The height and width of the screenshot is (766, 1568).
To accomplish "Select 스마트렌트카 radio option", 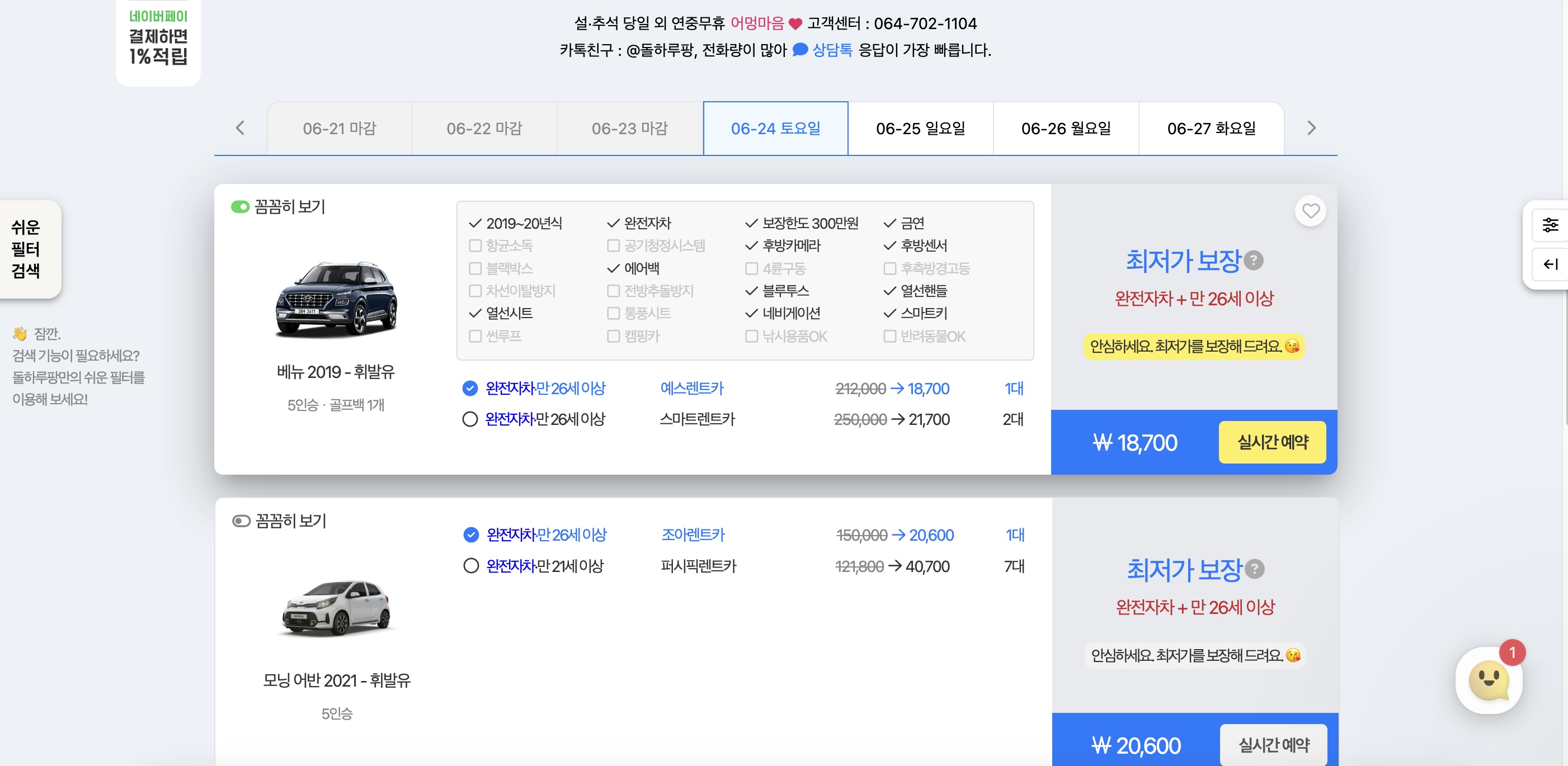I will pos(469,419).
